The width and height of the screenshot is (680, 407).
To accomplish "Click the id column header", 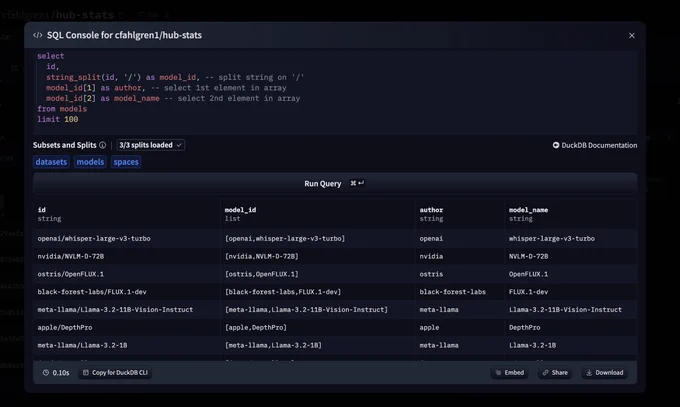I will (x=127, y=214).
